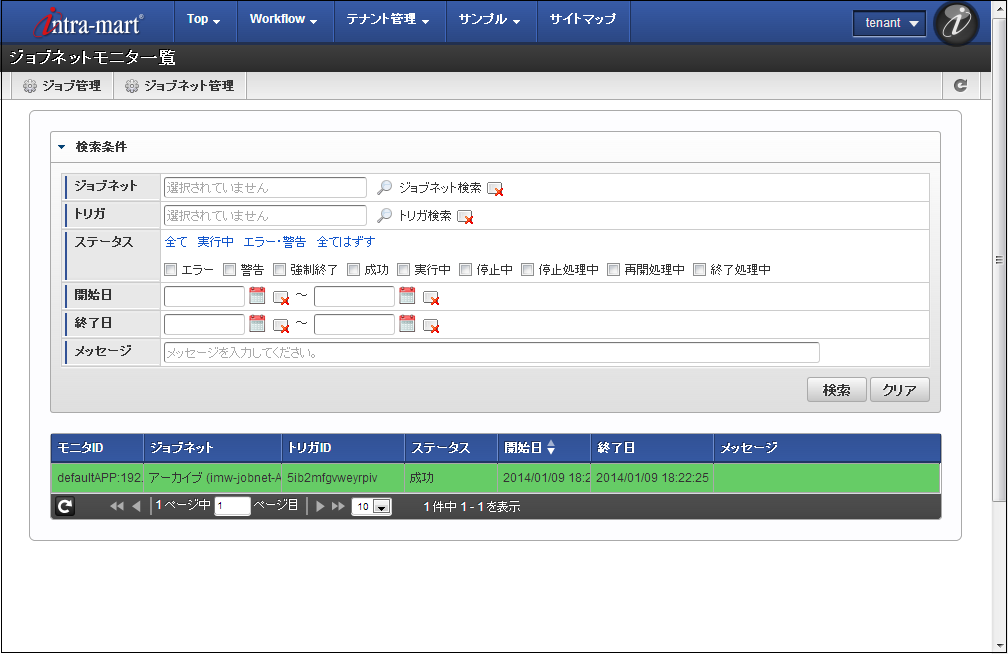Open rows-per-page dropdown showing 10
The image size is (1008, 654).
point(371,507)
